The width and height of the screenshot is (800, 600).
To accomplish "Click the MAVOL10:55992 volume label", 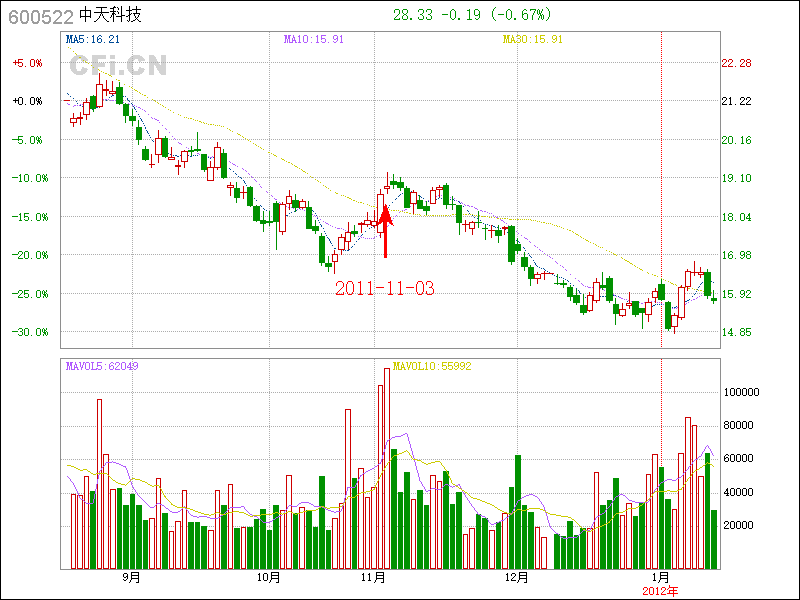I will [432, 366].
